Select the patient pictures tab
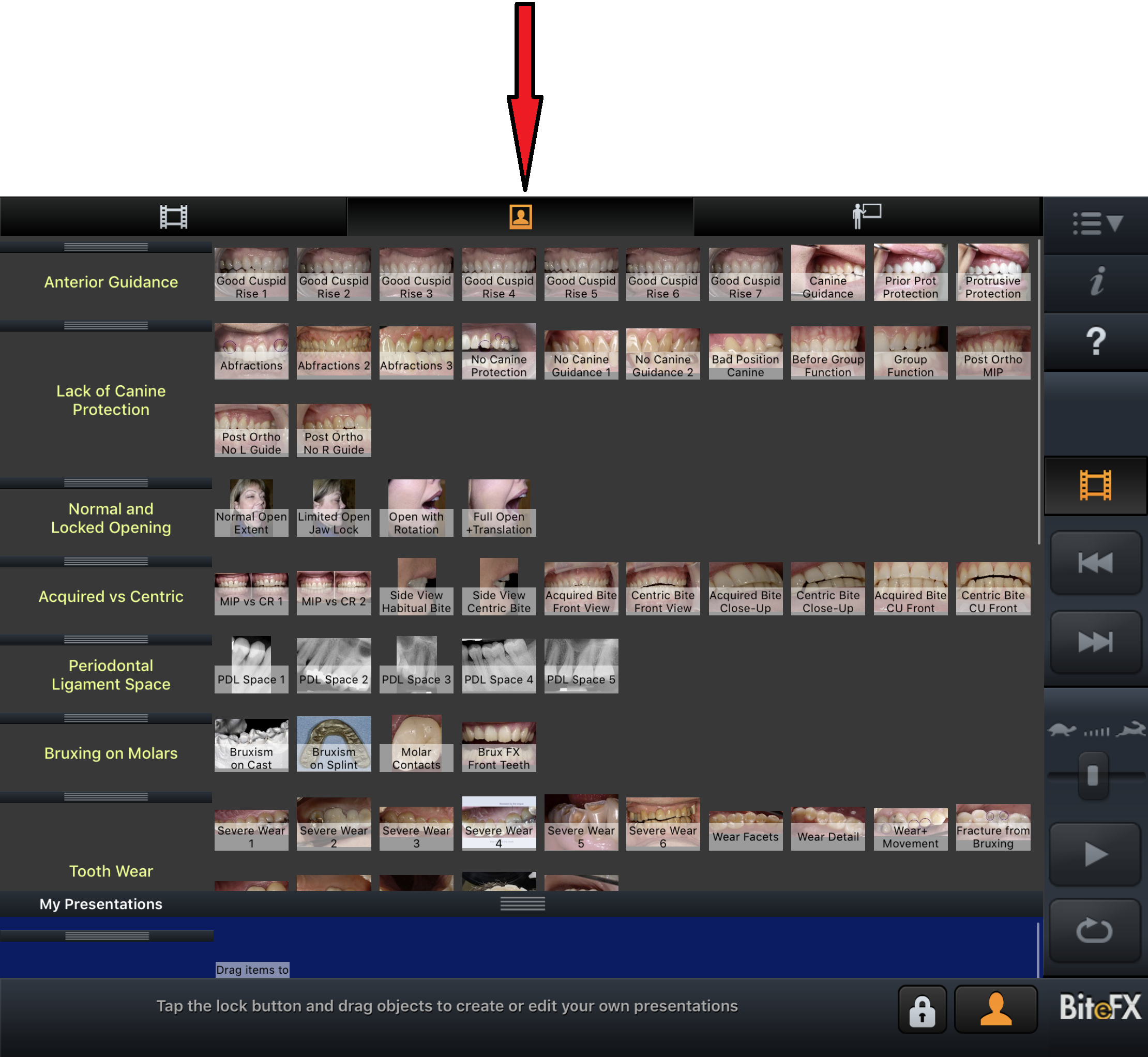This screenshot has width=1148, height=1057. point(520,217)
